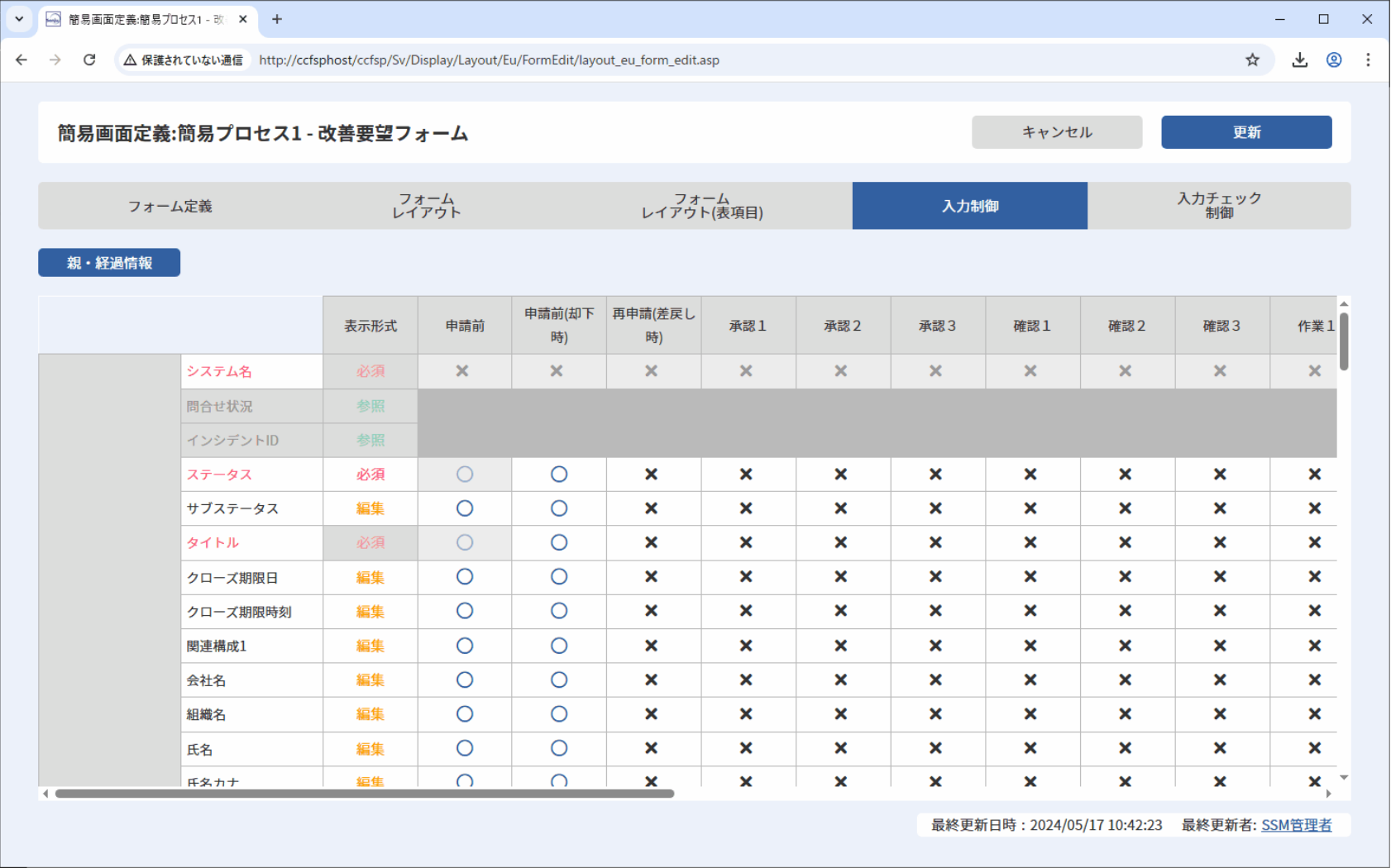Click 編集 display type for 会社名
Screen dimensions: 1391x868
(370, 680)
